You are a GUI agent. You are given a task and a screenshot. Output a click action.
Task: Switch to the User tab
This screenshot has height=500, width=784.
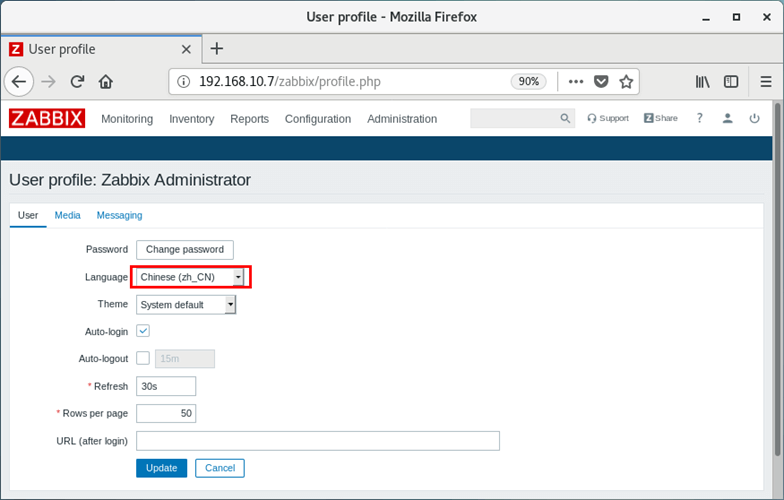[x=28, y=215]
